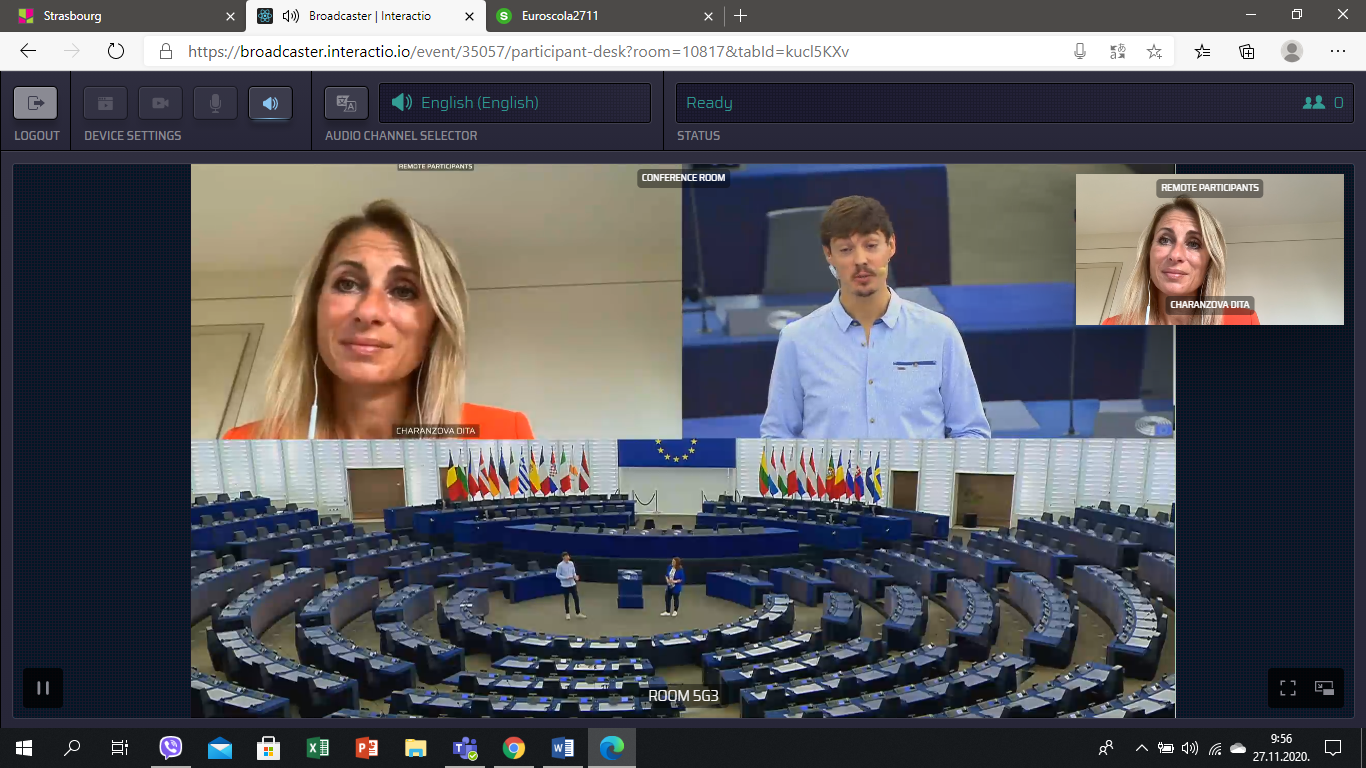
Task: Pause the video stream
Action: (43, 688)
